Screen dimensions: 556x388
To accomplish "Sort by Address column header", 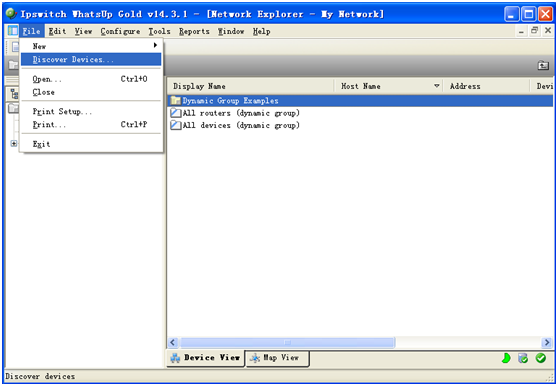I will [x=486, y=86].
